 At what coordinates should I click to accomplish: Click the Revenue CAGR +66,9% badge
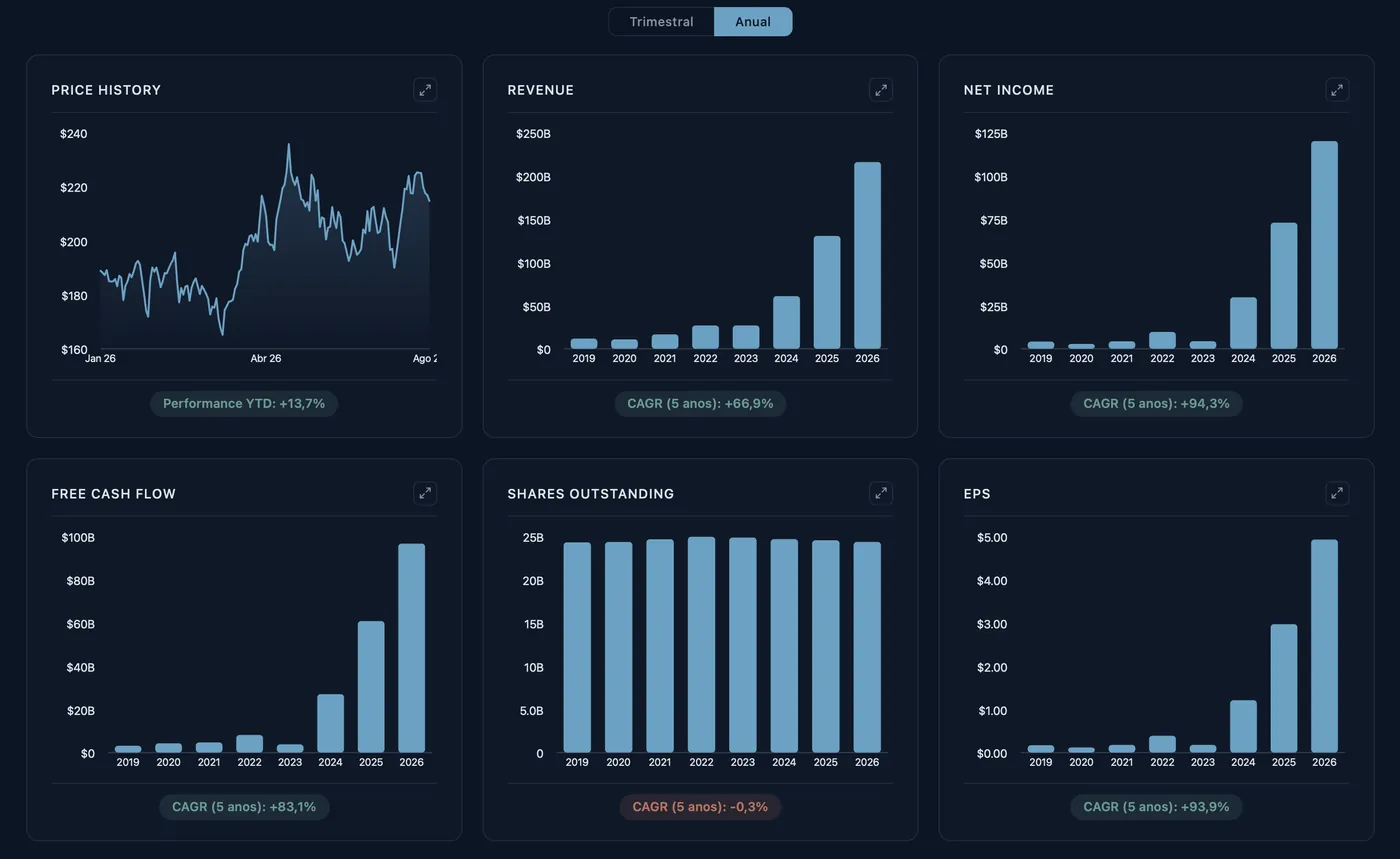(x=700, y=404)
